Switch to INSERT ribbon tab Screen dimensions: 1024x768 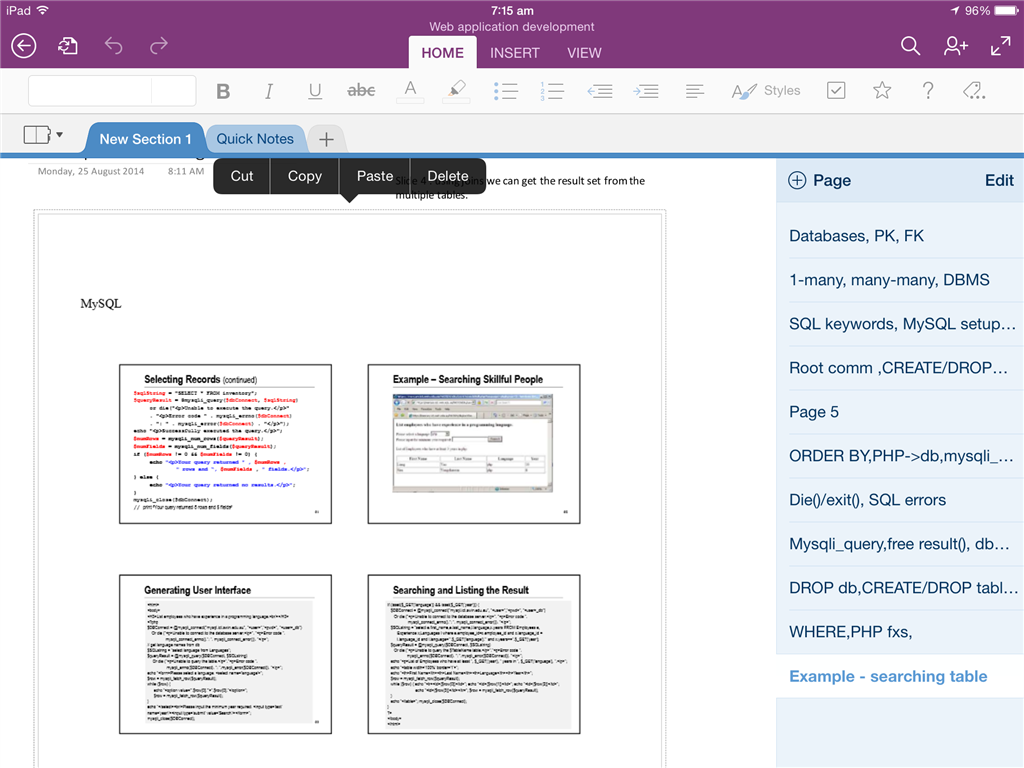pyautogui.click(x=515, y=53)
